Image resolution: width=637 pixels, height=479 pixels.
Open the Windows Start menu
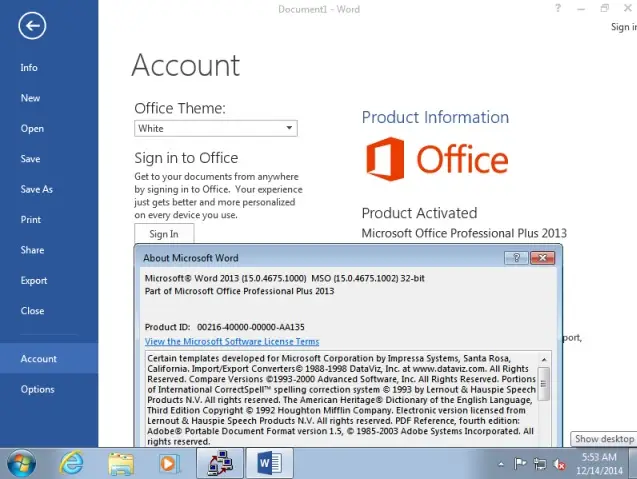click(21, 463)
